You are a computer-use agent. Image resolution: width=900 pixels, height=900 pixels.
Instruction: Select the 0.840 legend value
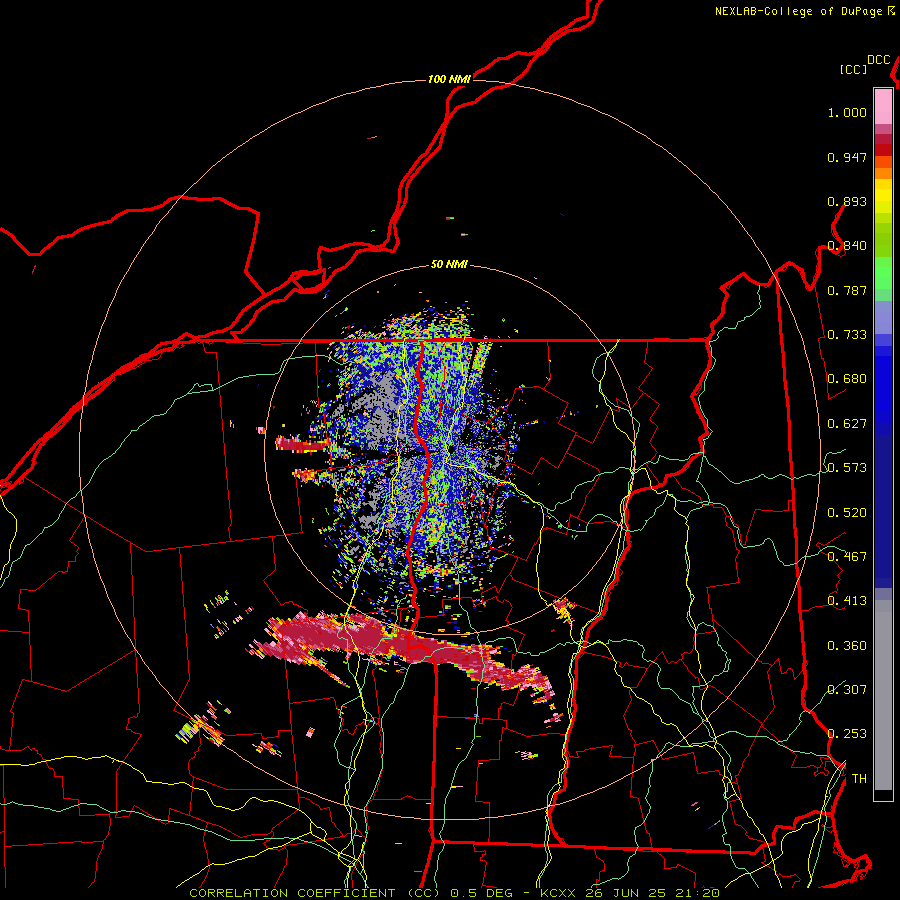(x=847, y=246)
